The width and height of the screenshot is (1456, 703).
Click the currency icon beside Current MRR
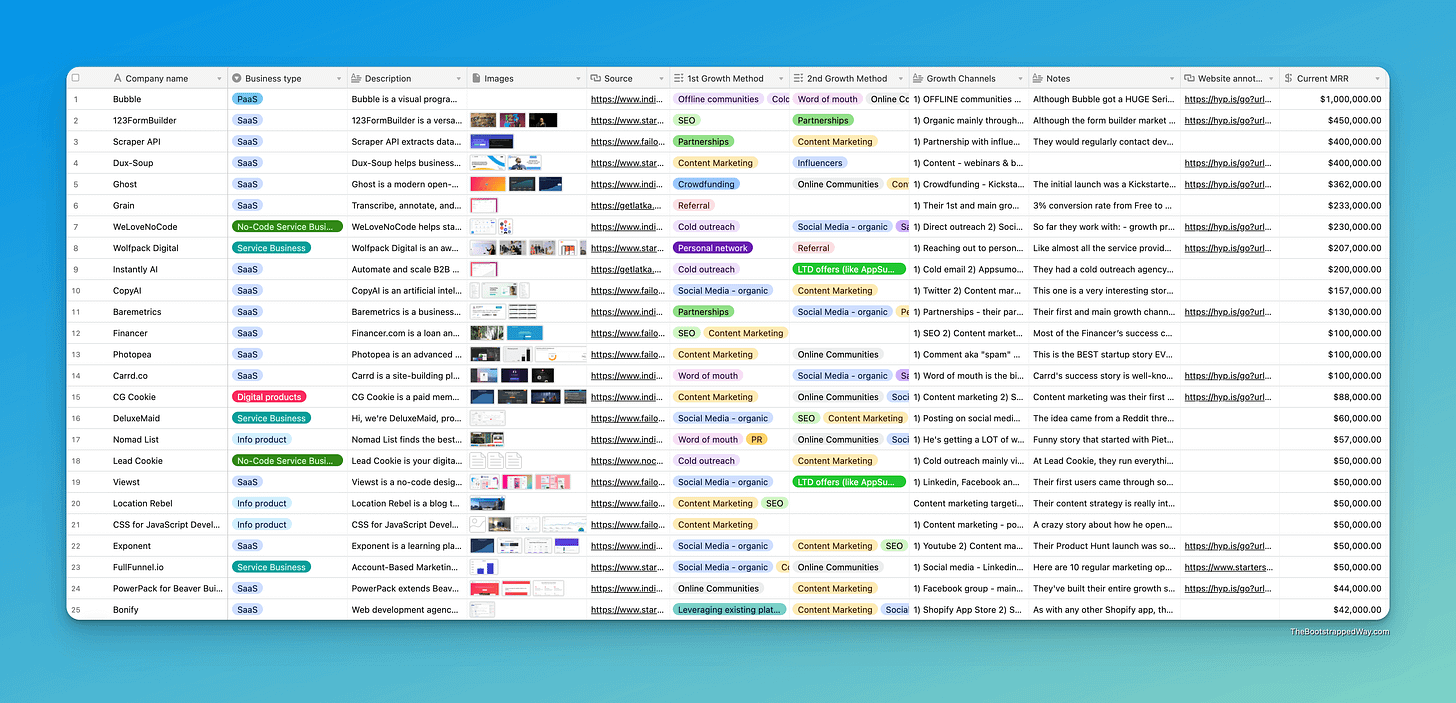pos(1289,78)
